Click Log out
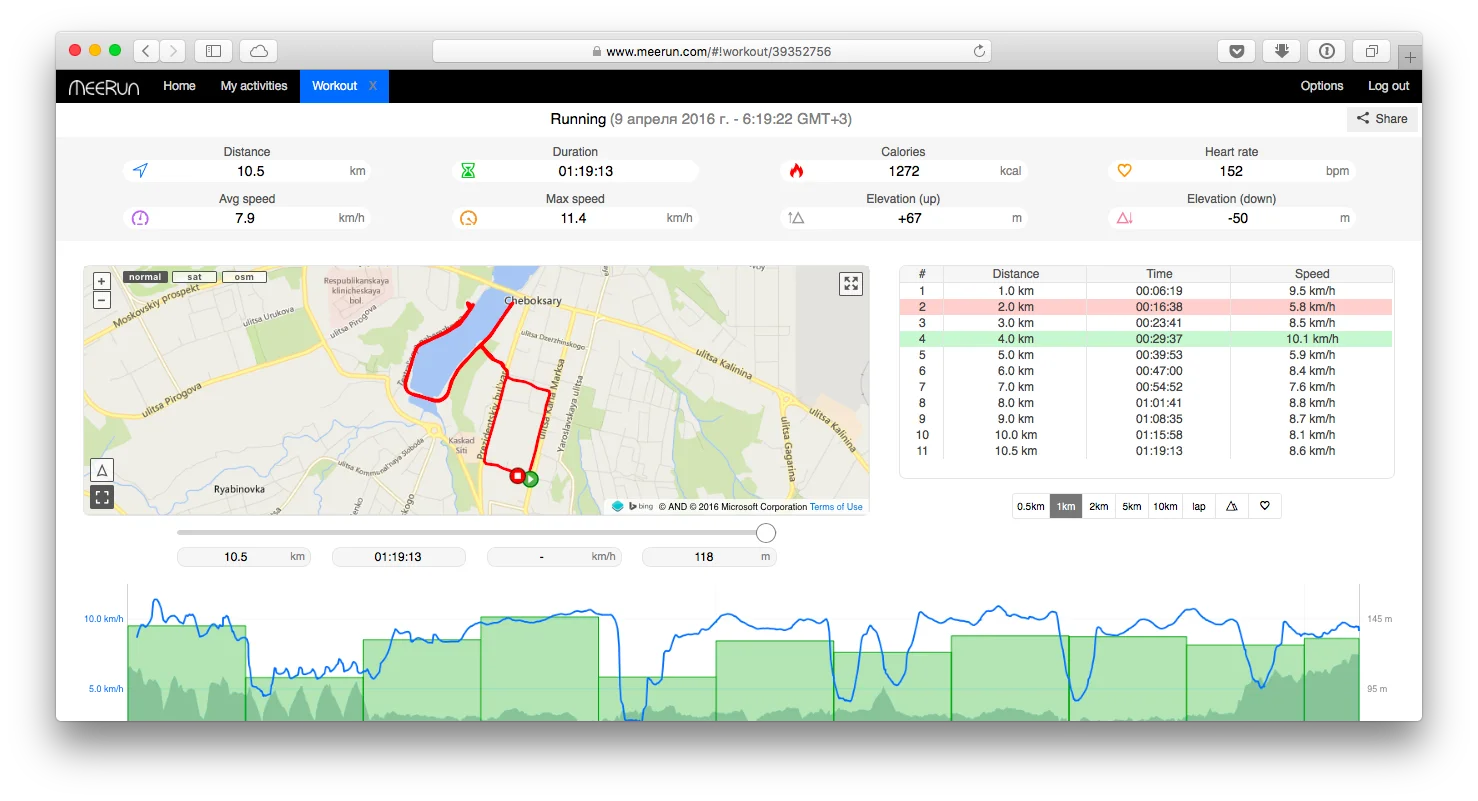Image resolution: width=1478 pixels, height=801 pixels. 1388,86
